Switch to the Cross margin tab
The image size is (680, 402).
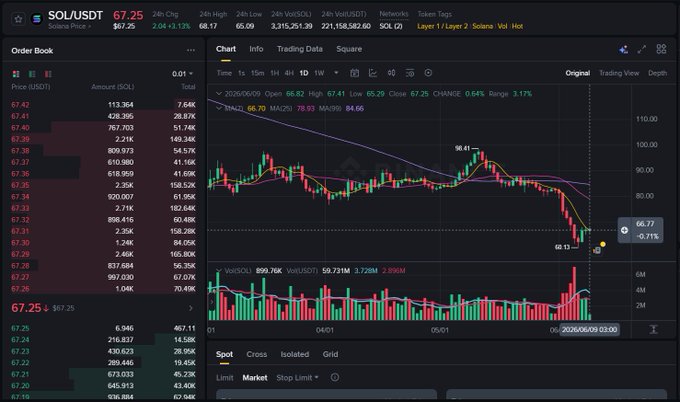(x=257, y=354)
